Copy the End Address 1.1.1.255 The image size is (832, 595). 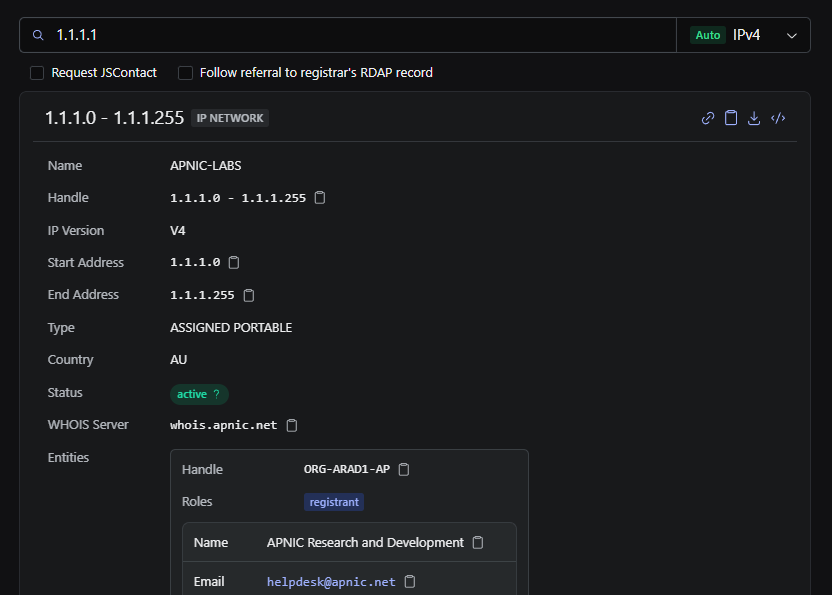pyautogui.click(x=247, y=294)
